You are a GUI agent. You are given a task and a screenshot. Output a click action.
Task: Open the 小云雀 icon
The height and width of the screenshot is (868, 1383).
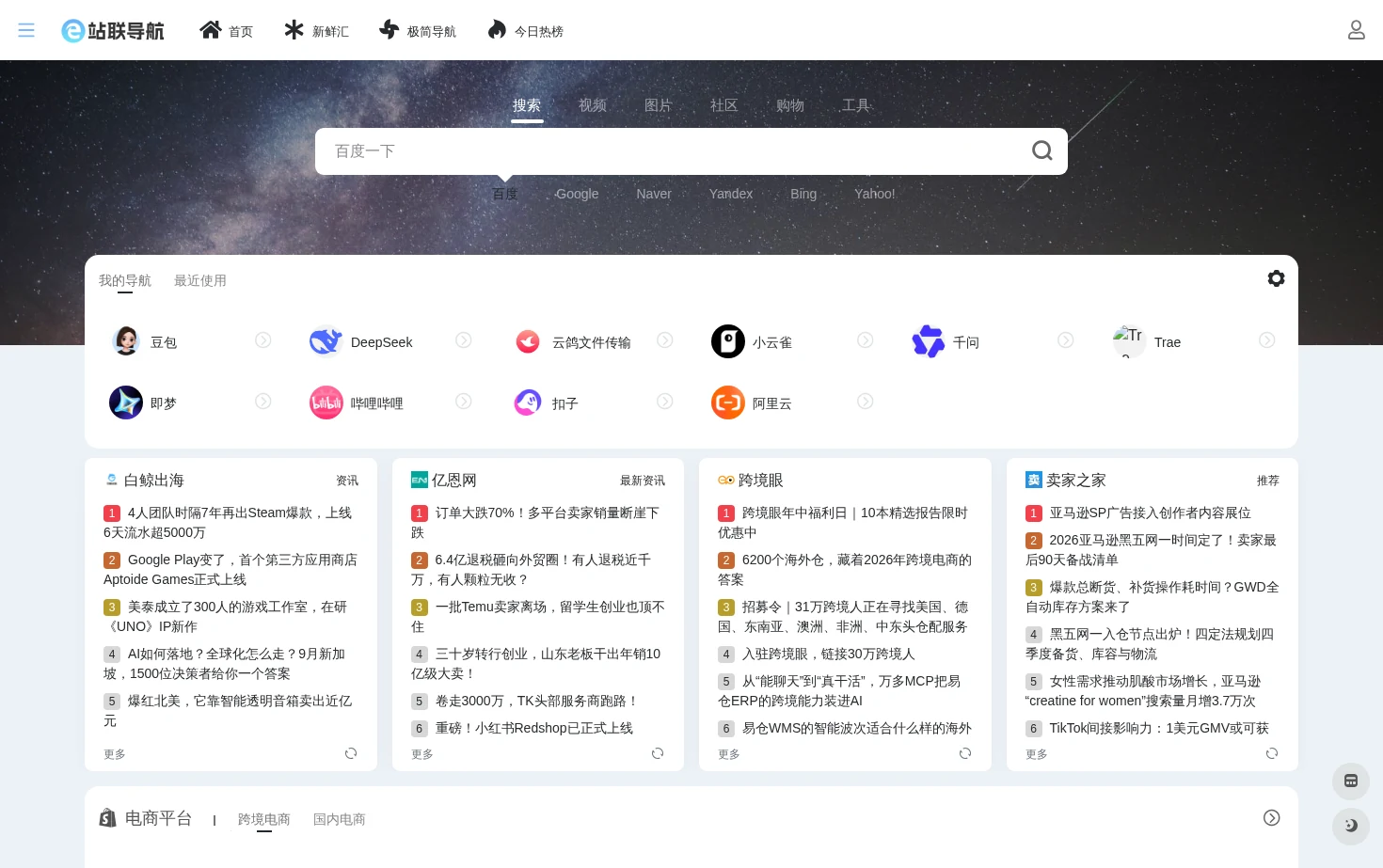click(x=728, y=341)
